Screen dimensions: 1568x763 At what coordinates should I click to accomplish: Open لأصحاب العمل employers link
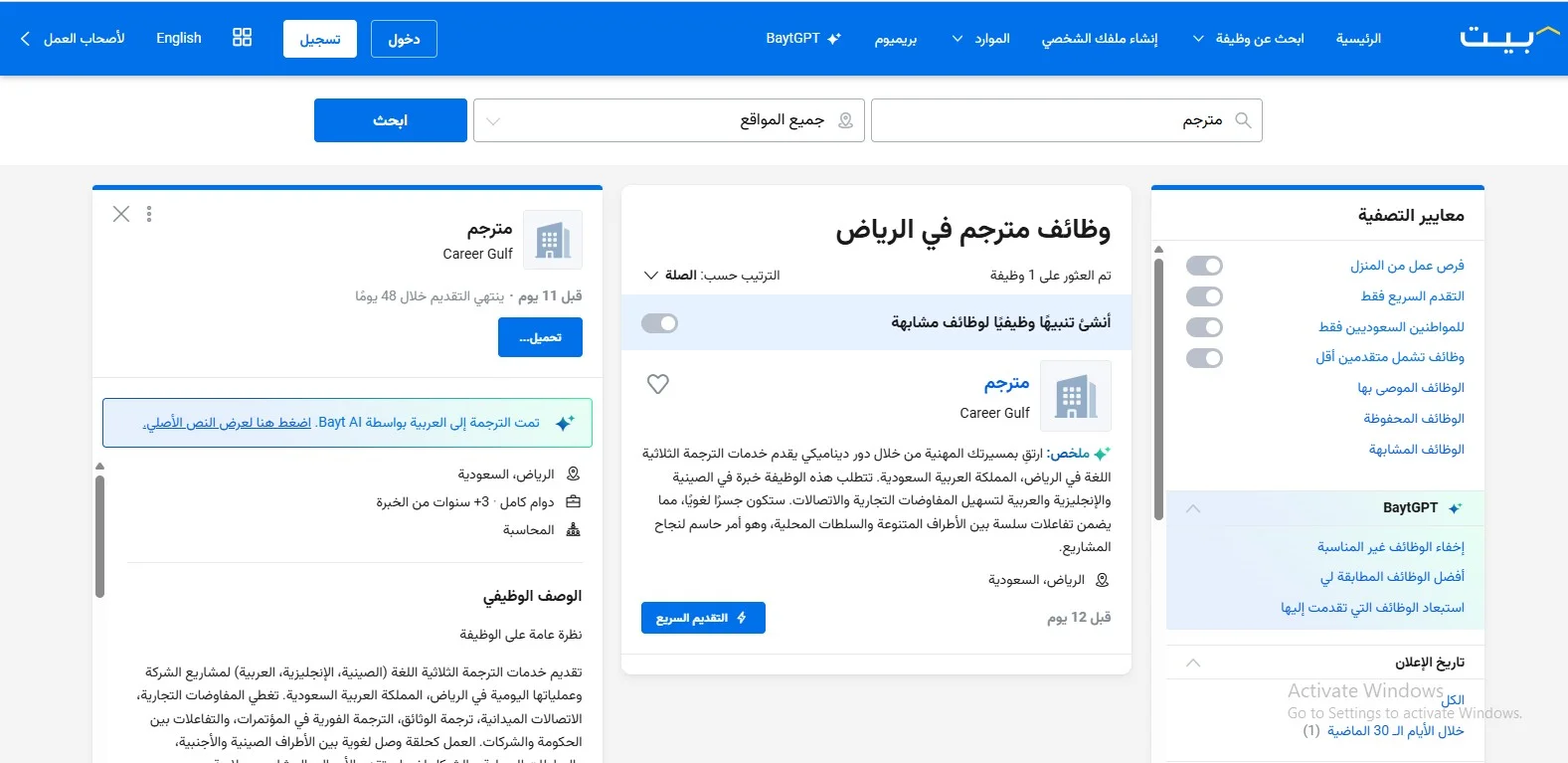[x=85, y=39]
